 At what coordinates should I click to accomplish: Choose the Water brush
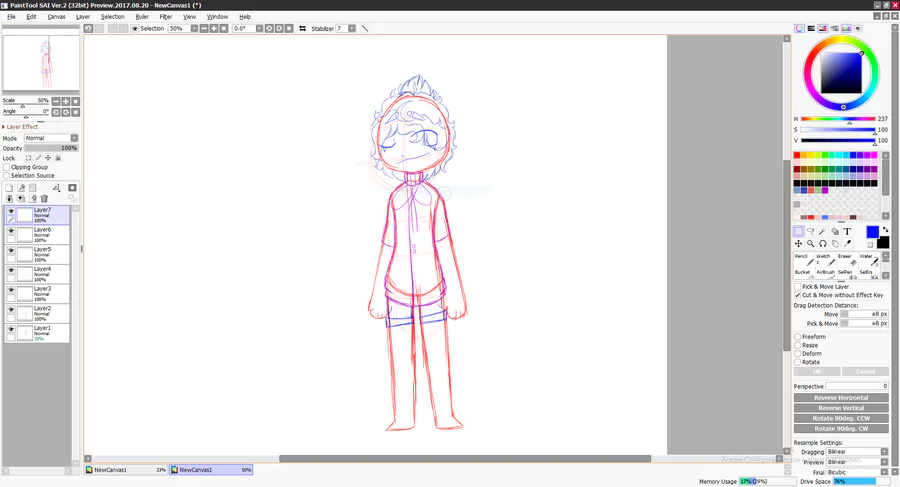[x=868, y=260]
